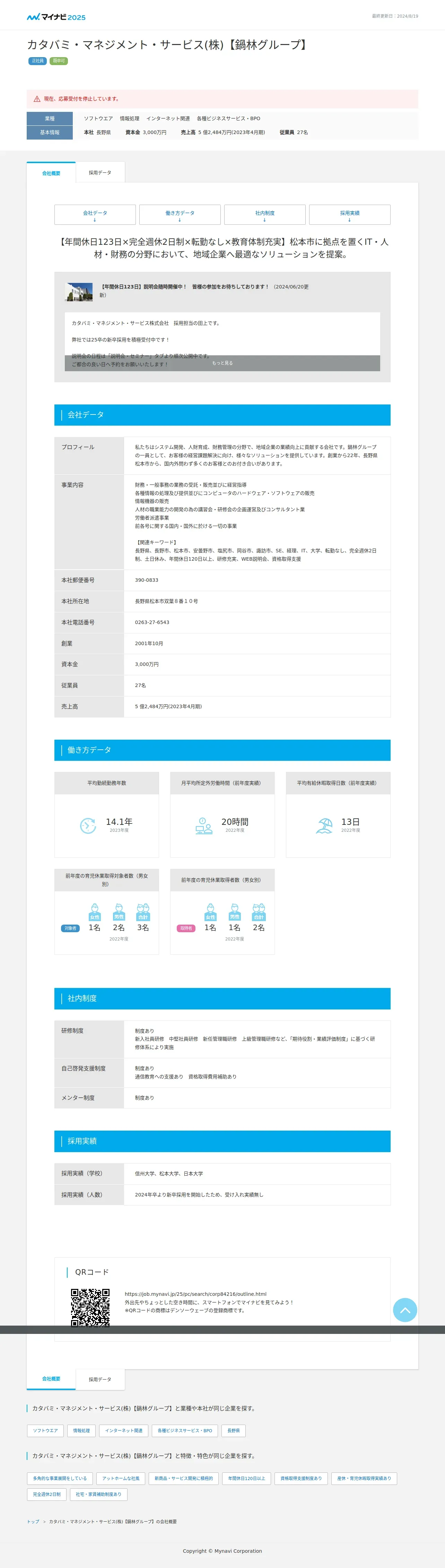Click the 取得者 label badge
This screenshot has height=1568, width=445.
[x=186, y=928]
